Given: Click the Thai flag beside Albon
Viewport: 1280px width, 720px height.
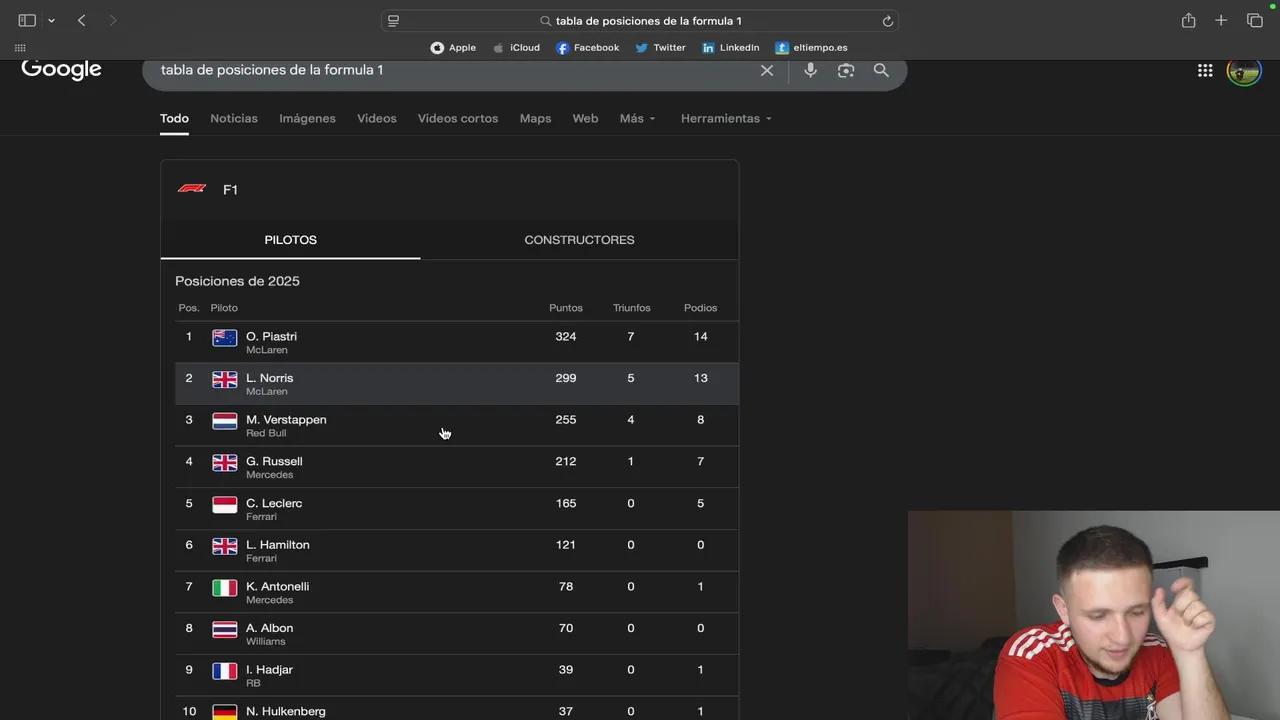Looking at the screenshot, I should click(225, 630).
